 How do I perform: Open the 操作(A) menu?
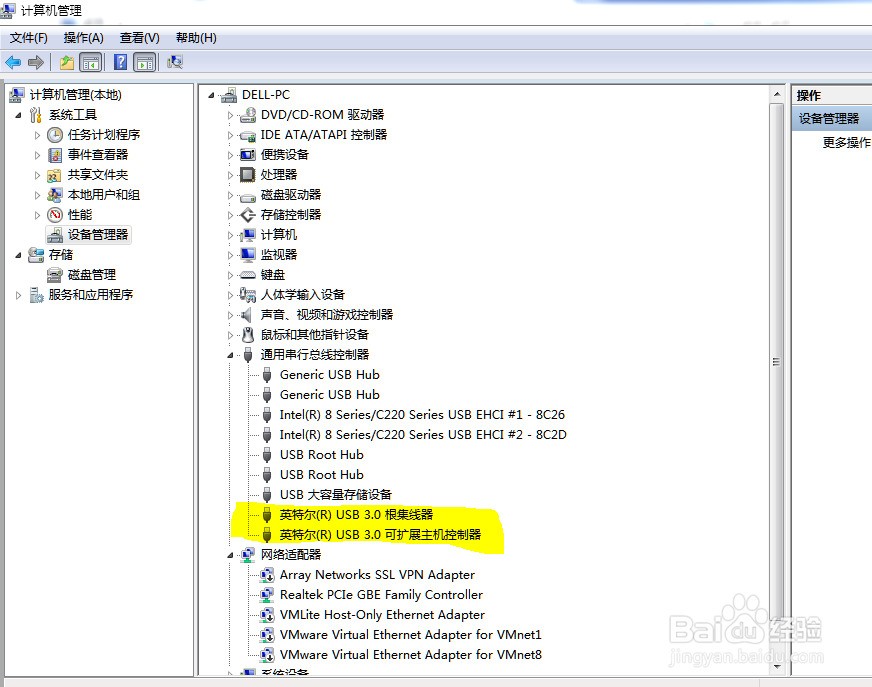pos(83,38)
